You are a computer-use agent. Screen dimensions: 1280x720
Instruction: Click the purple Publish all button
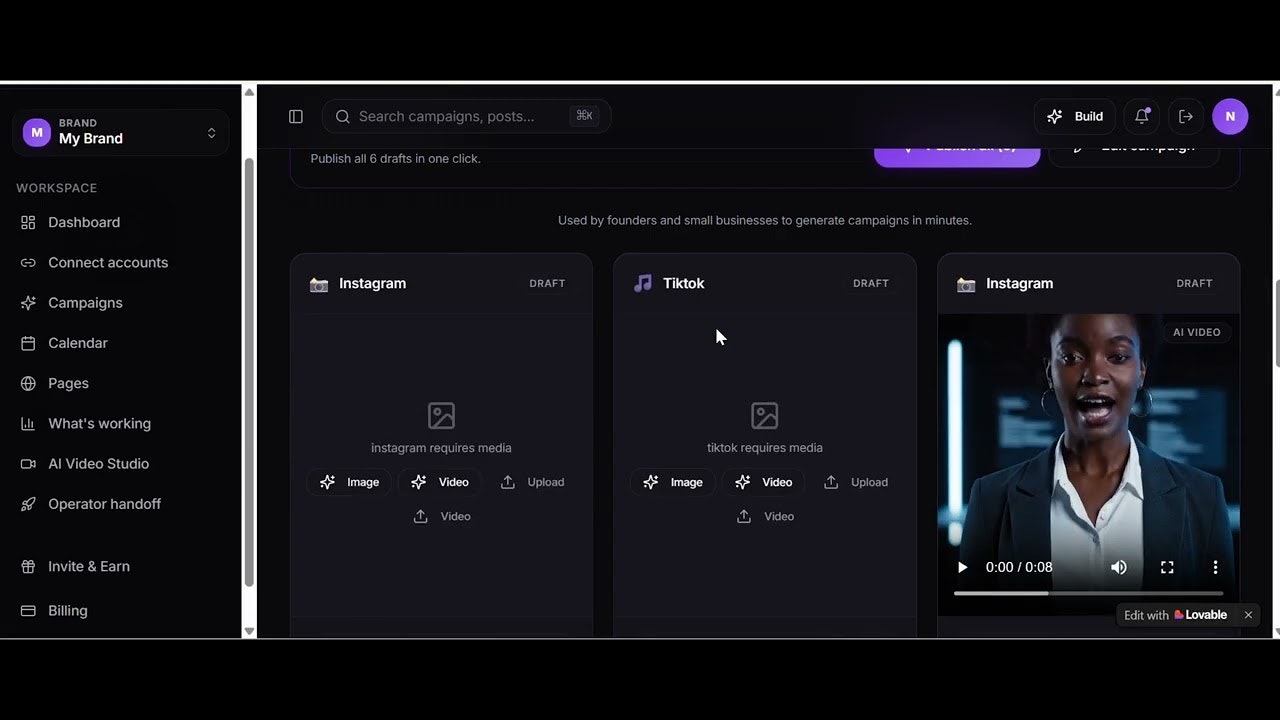tap(957, 155)
